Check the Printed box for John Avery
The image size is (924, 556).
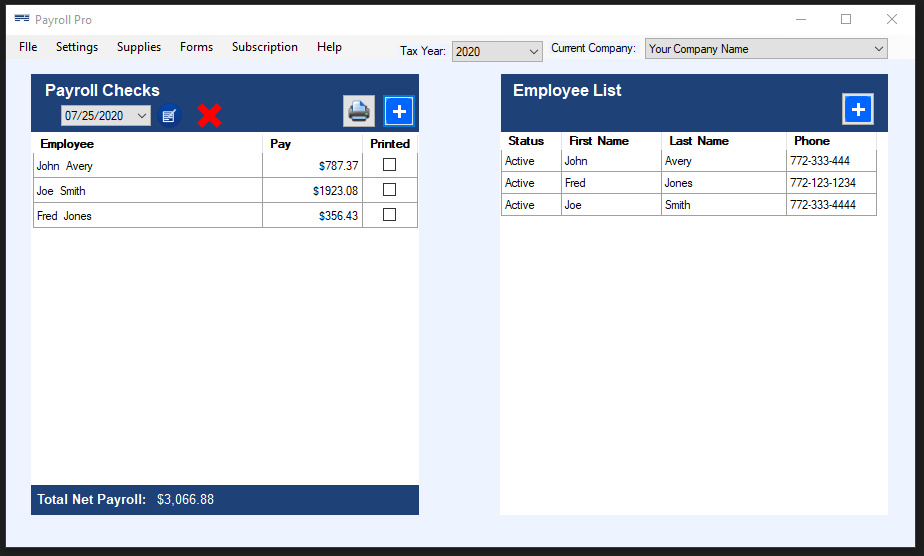point(390,165)
